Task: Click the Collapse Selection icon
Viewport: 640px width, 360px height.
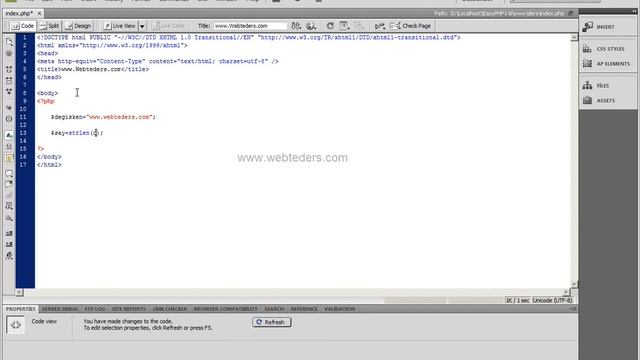Action: (x=9, y=80)
